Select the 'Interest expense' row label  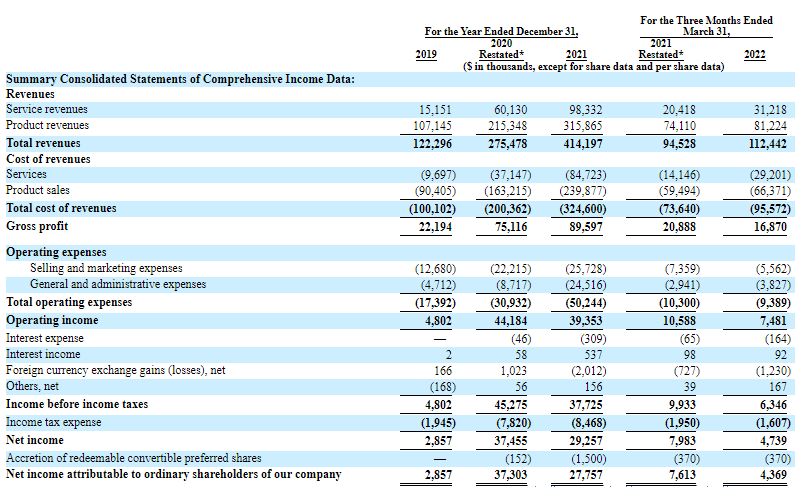click(x=45, y=338)
